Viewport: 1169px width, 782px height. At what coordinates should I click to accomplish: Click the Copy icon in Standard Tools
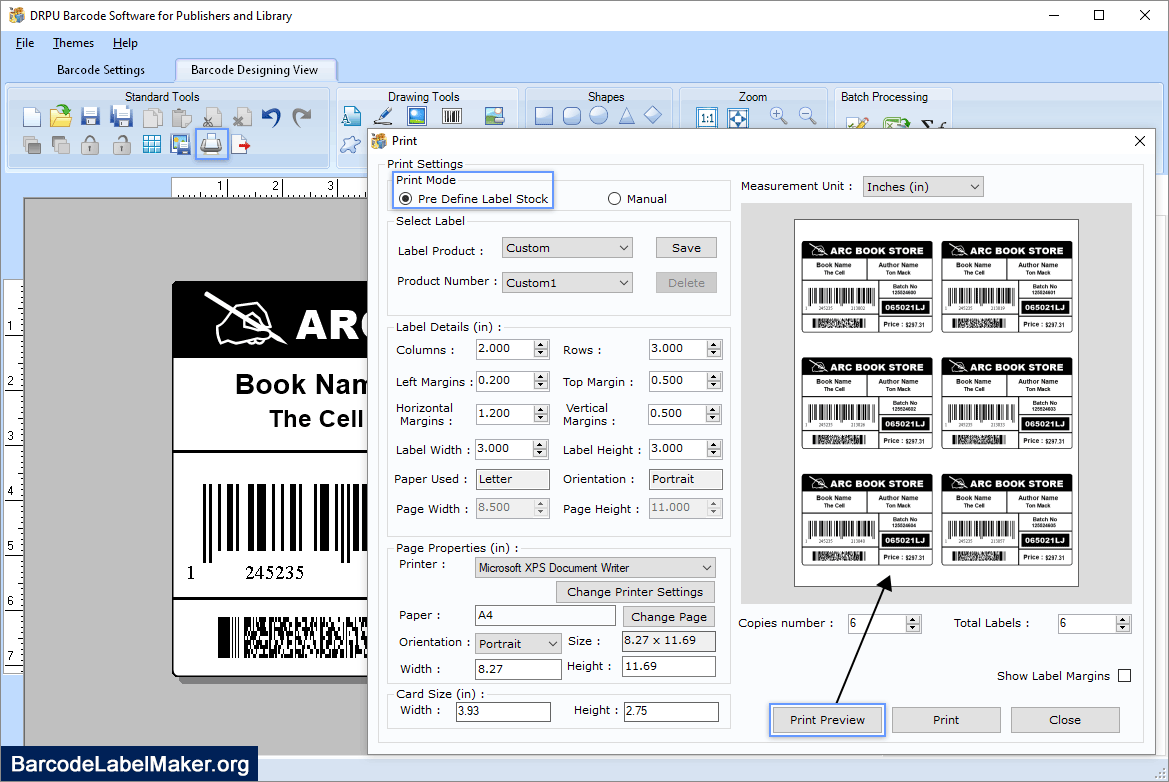152,118
